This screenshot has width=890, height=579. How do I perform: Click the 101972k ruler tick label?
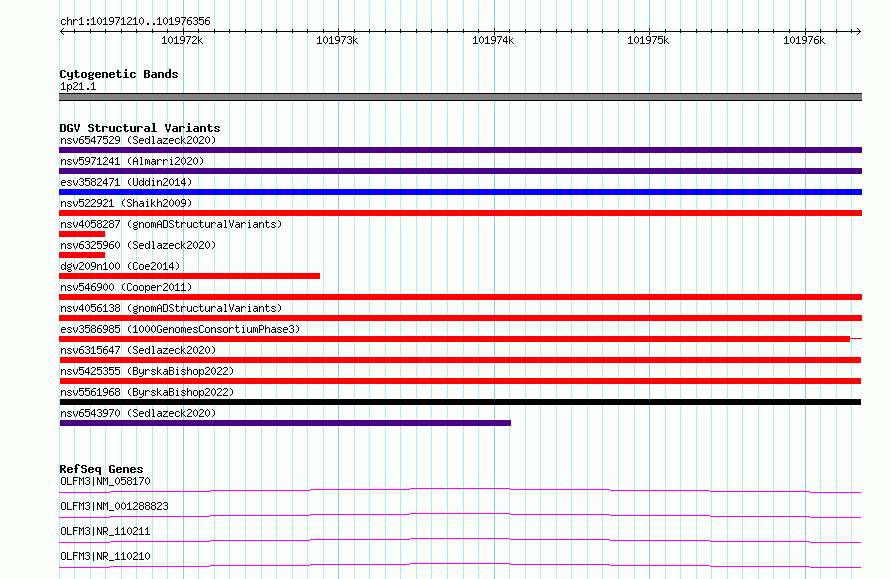pyautogui.click(x=182, y=40)
